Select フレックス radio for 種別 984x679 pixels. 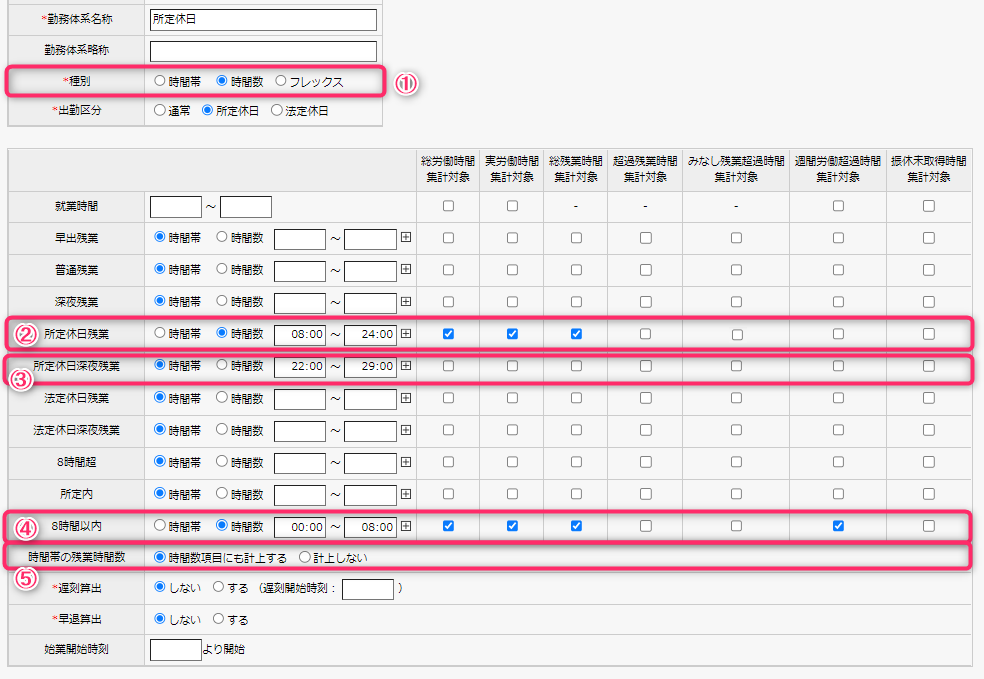point(281,81)
